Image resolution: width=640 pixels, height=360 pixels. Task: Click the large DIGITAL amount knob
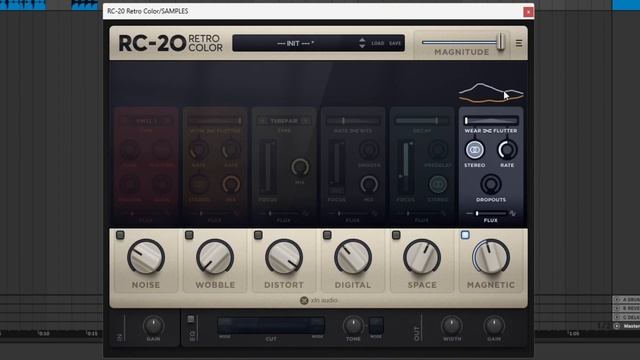click(x=353, y=258)
